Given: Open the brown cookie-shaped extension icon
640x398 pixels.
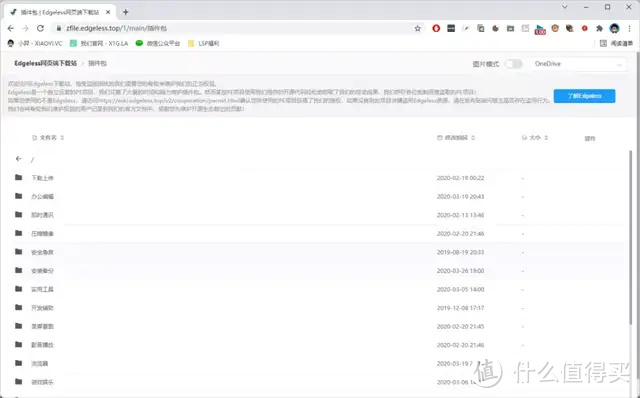Looking at the screenshot, I should pos(496,28).
